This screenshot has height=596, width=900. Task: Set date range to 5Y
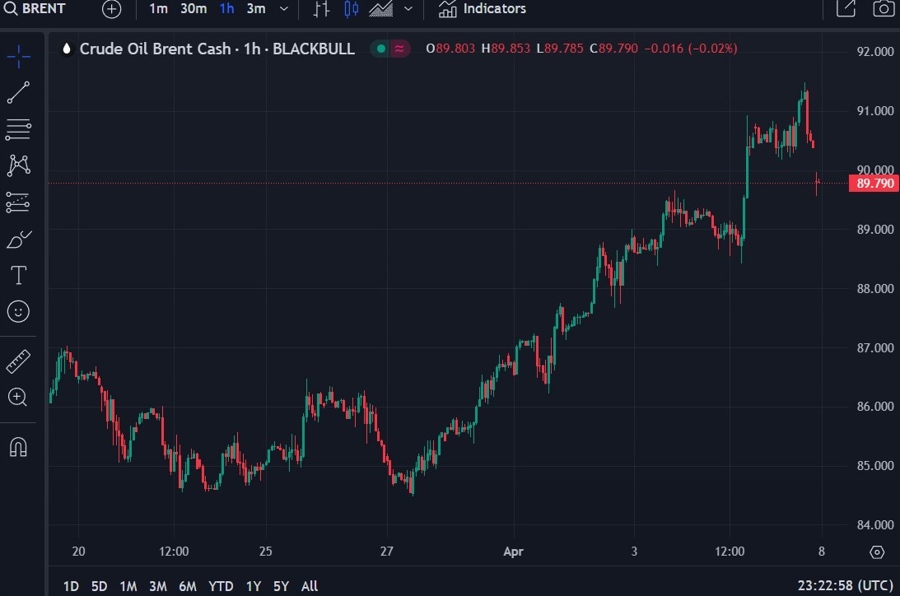pos(281,586)
